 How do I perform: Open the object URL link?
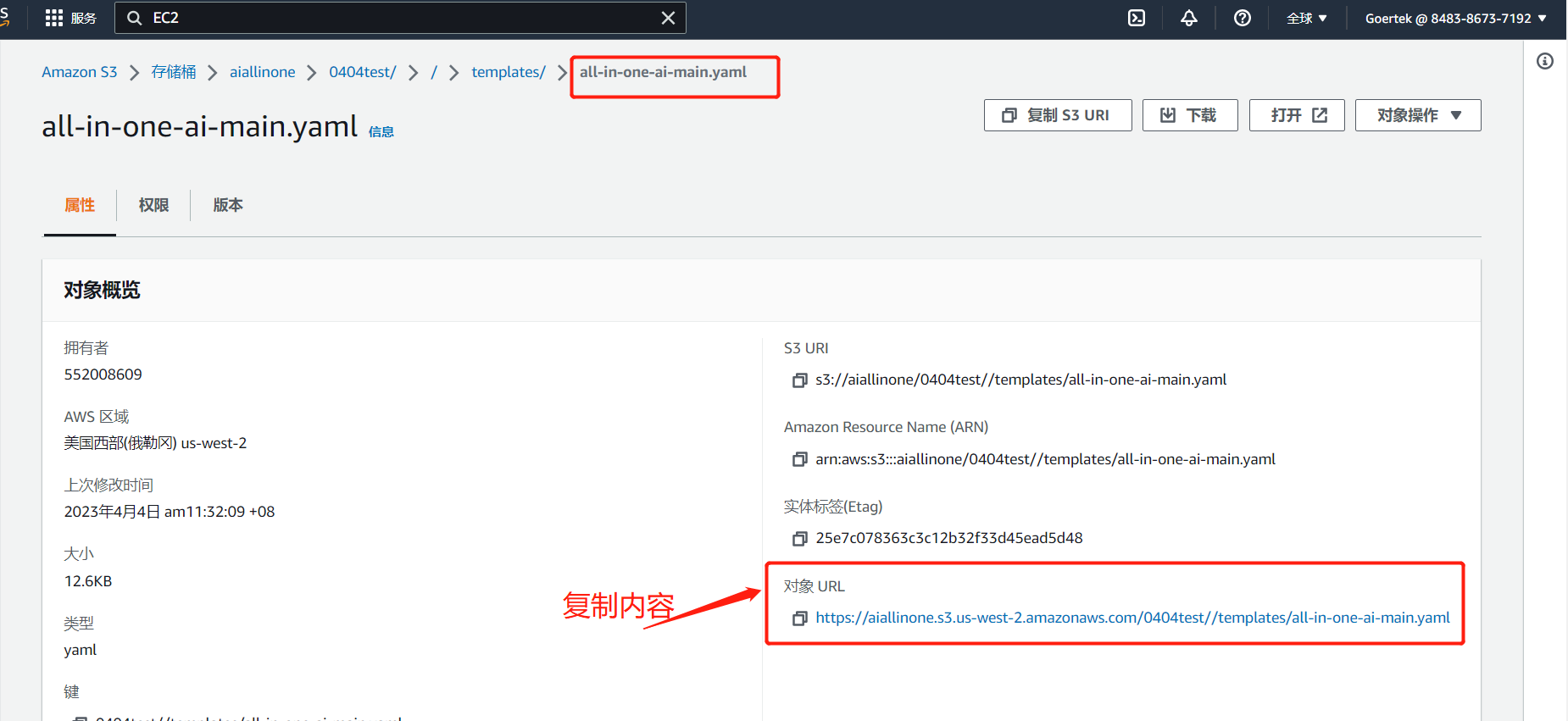(1132, 618)
